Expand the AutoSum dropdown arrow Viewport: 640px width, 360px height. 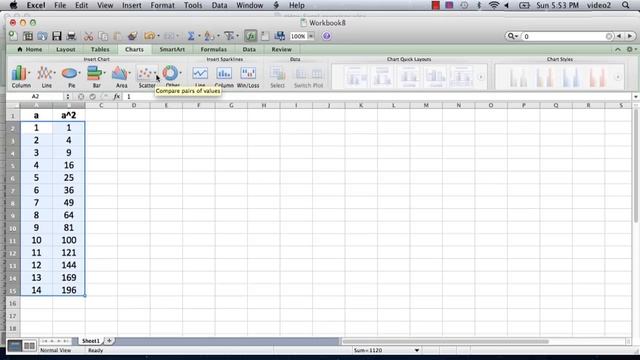[199, 36]
